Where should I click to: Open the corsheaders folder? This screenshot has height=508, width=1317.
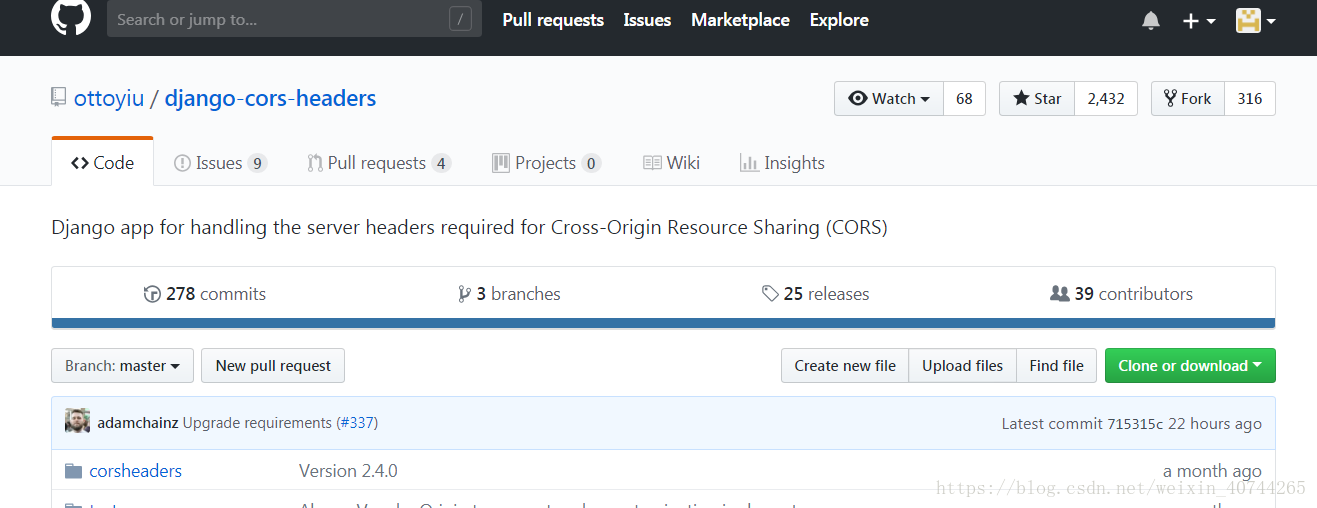tap(135, 471)
